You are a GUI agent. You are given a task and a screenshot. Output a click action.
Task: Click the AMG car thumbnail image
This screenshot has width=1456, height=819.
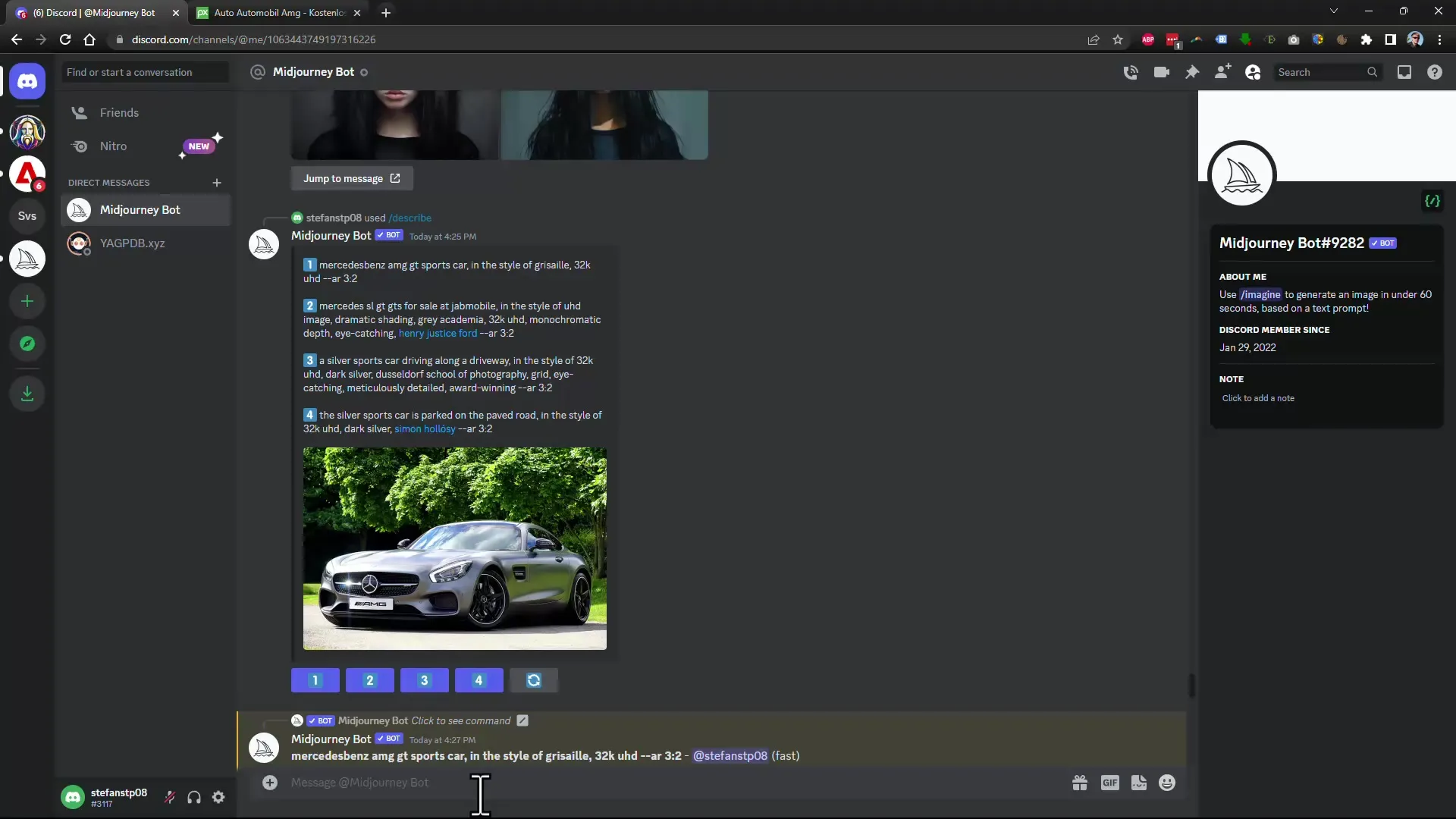pyautogui.click(x=454, y=548)
